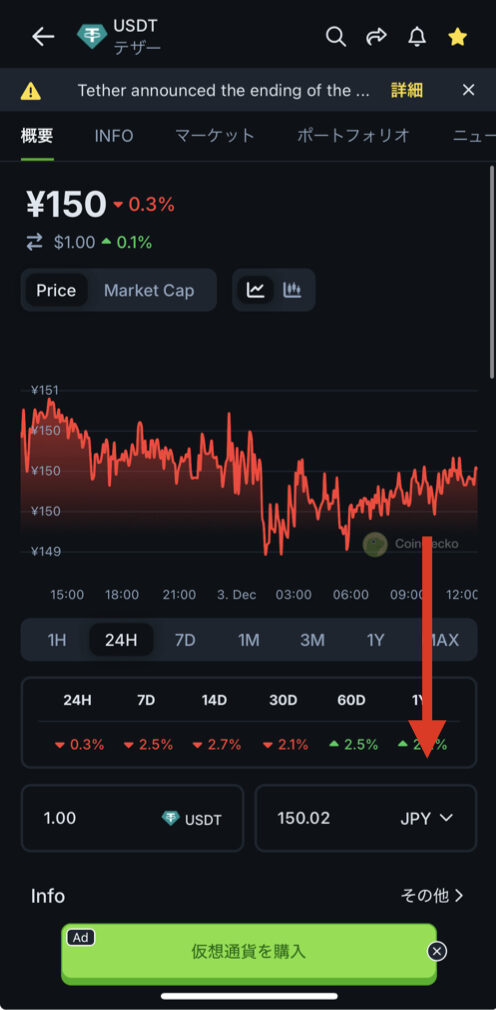Viewport: 496px width, 1010px height.
Task: Switch to candlestick chart icon
Action: point(292,290)
